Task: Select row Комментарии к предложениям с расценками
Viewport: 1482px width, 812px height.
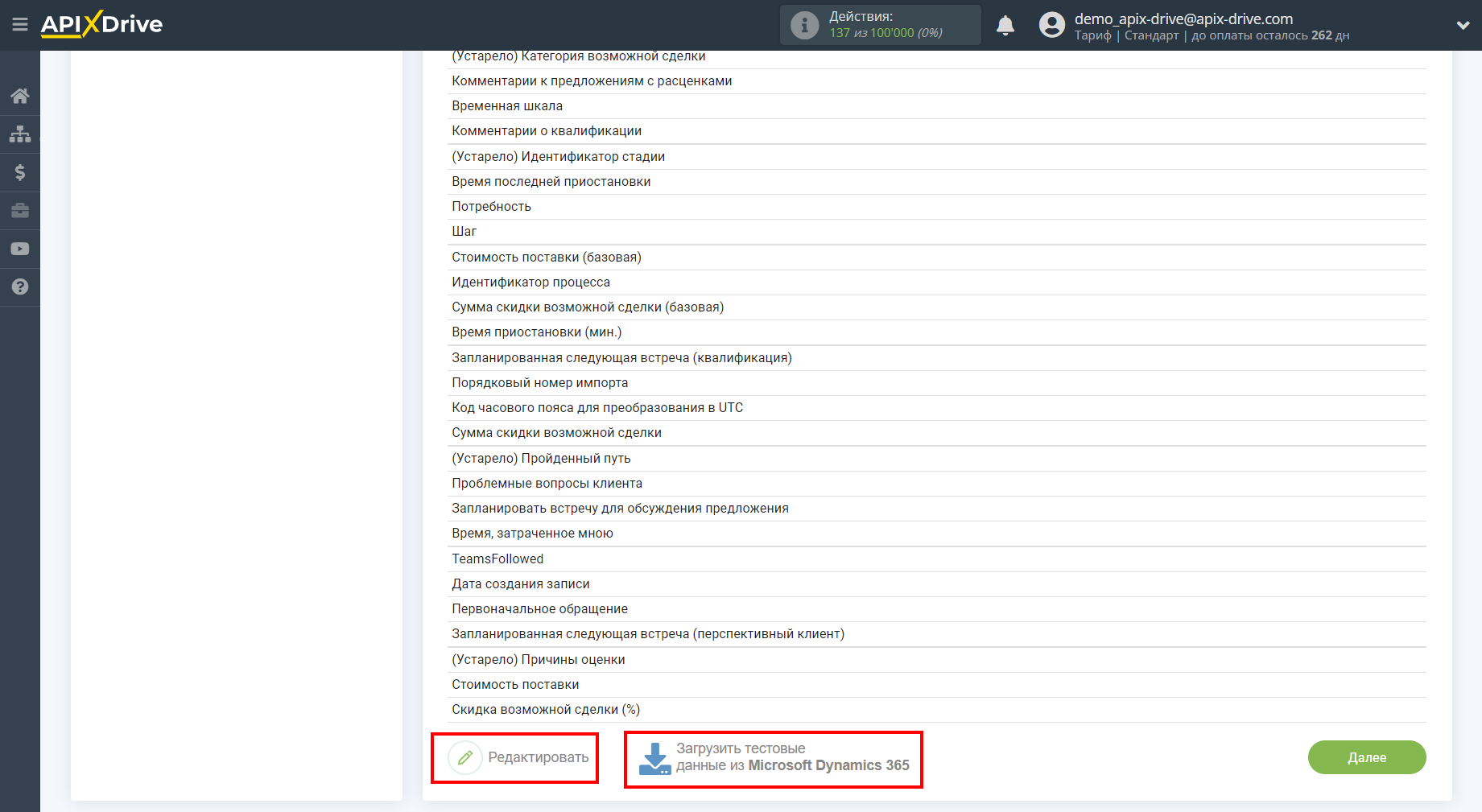Action: click(937, 81)
